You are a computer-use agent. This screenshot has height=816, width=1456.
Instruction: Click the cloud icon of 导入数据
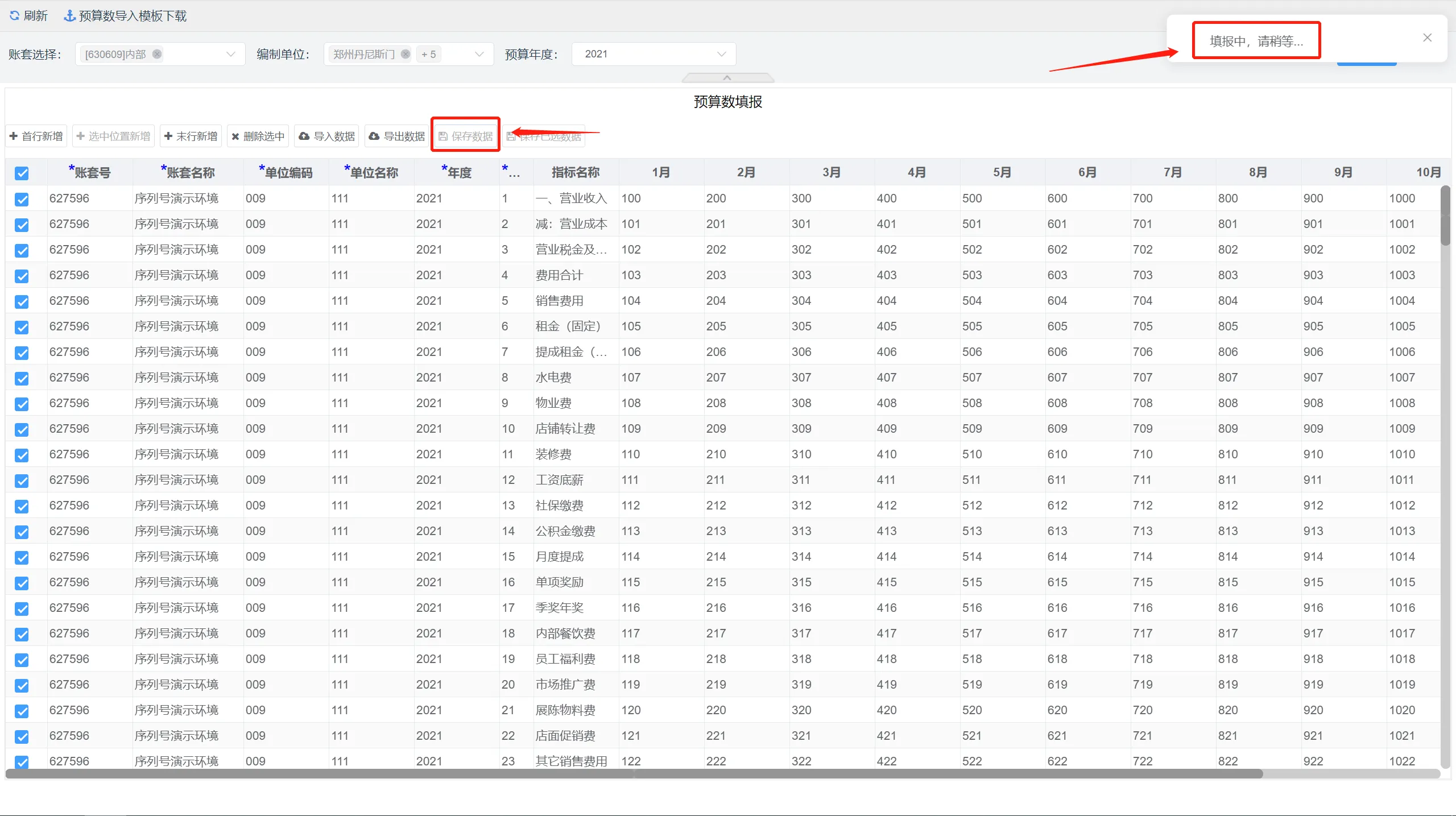304,136
